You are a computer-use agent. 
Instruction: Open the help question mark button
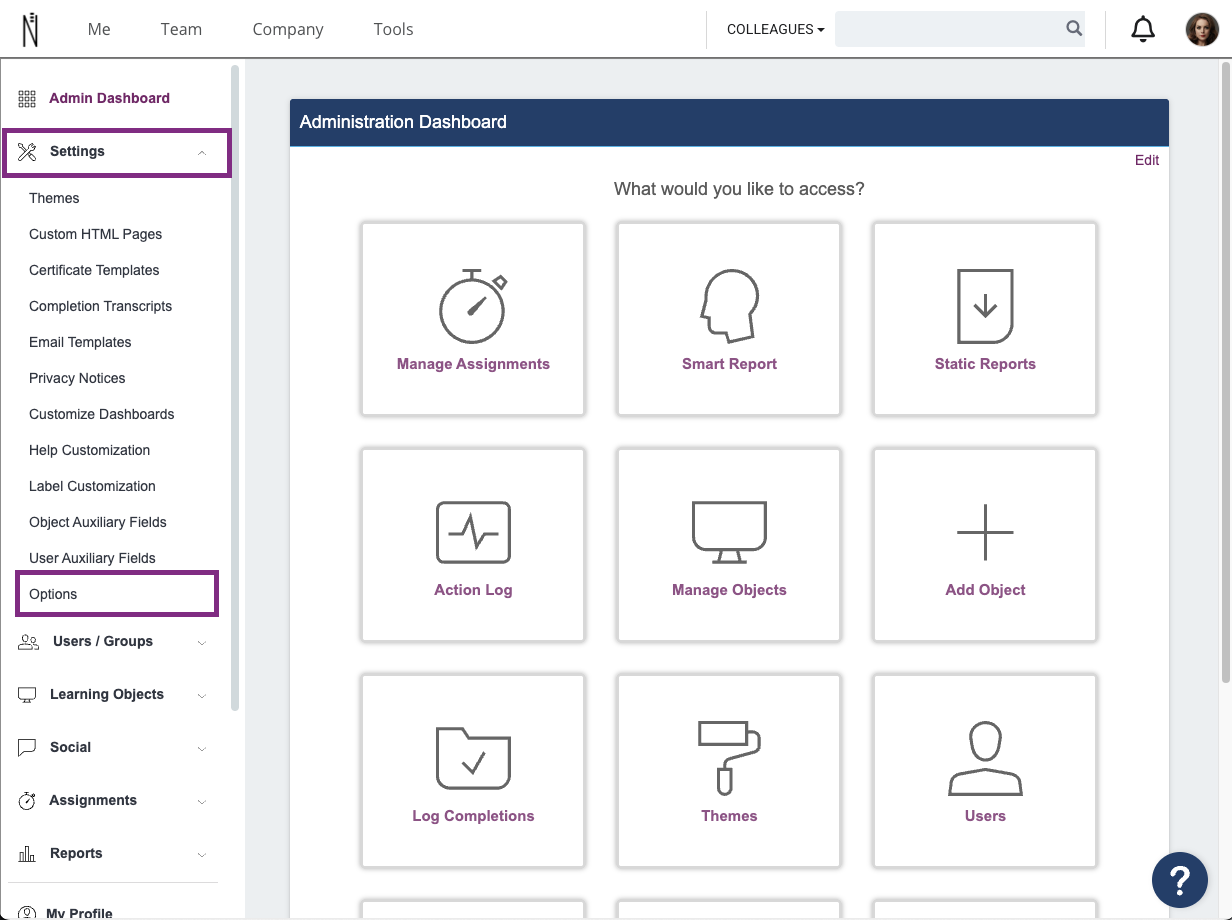(1180, 880)
